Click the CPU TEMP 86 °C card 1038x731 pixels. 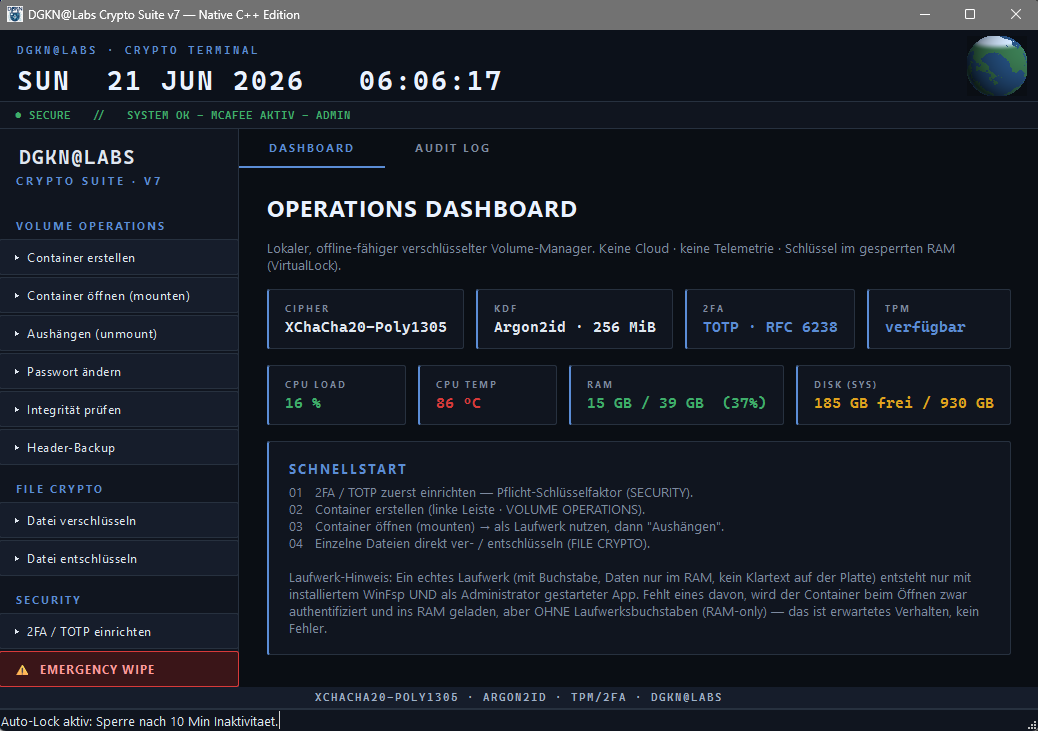click(x=487, y=395)
